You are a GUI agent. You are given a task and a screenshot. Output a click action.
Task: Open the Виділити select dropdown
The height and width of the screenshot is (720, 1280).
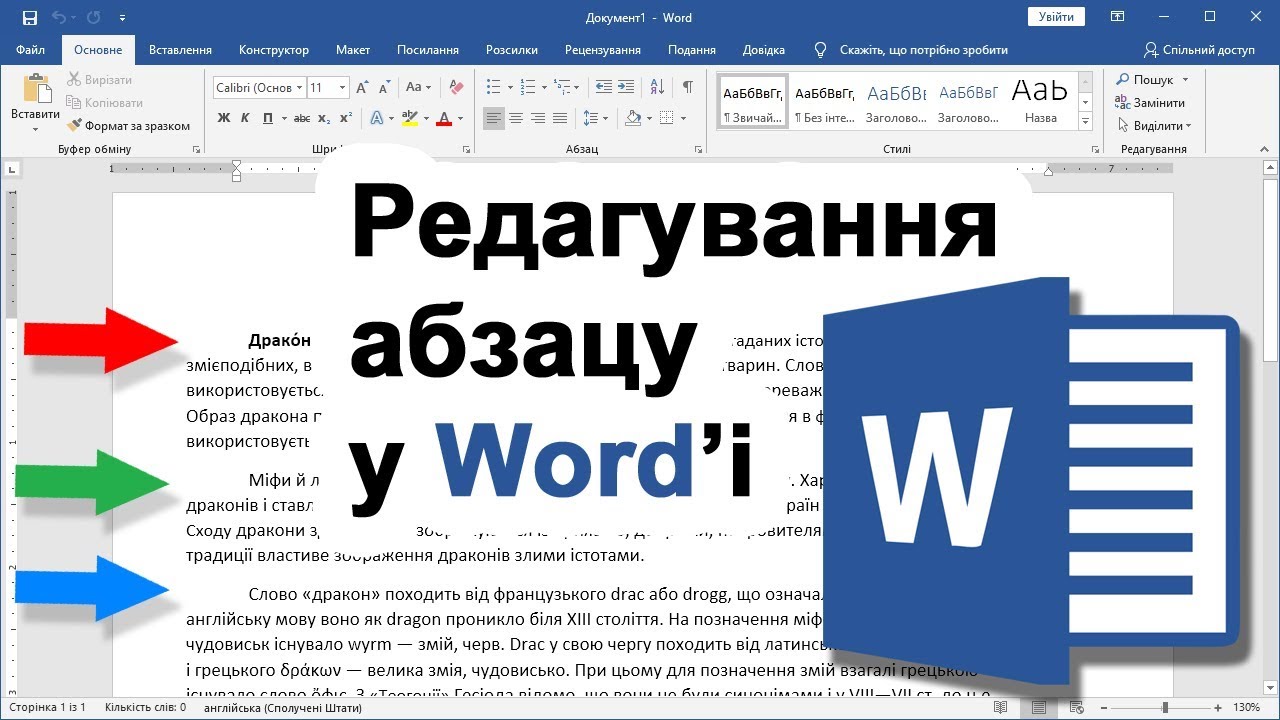(x=1154, y=126)
